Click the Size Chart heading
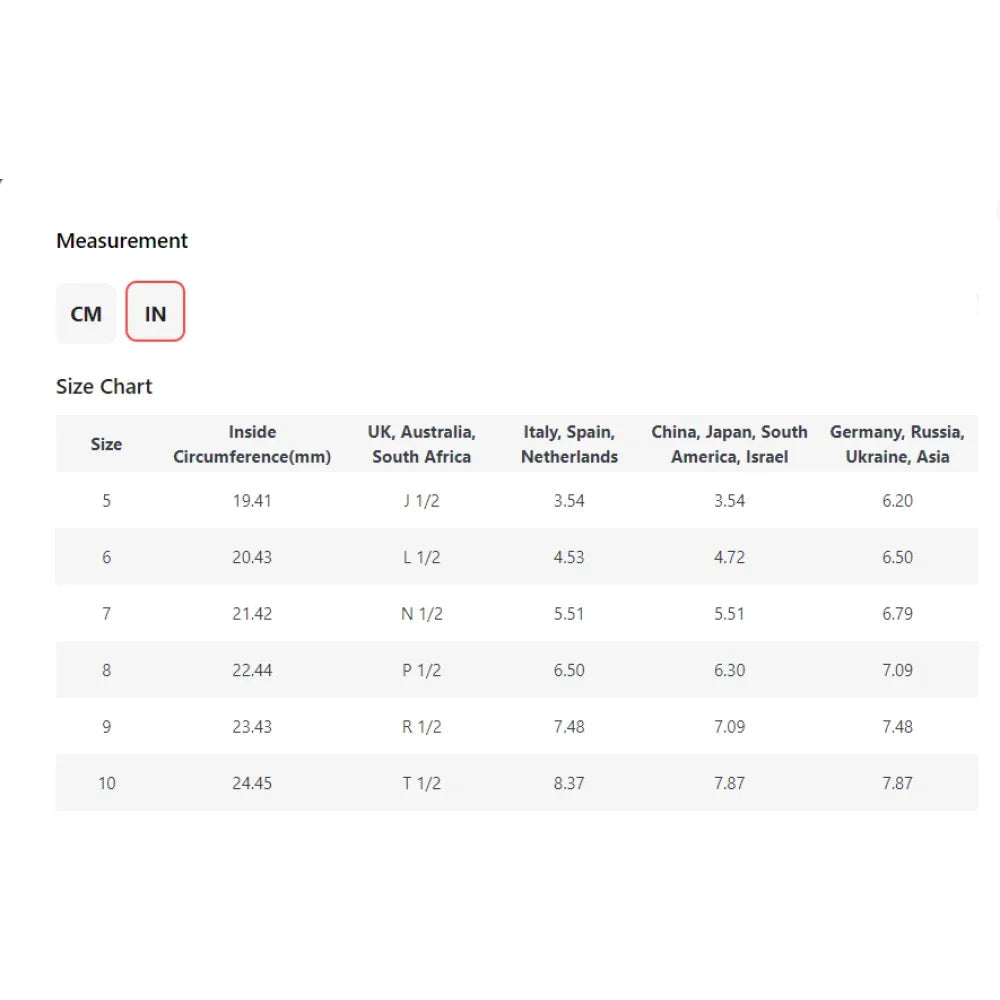 coord(104,387)
